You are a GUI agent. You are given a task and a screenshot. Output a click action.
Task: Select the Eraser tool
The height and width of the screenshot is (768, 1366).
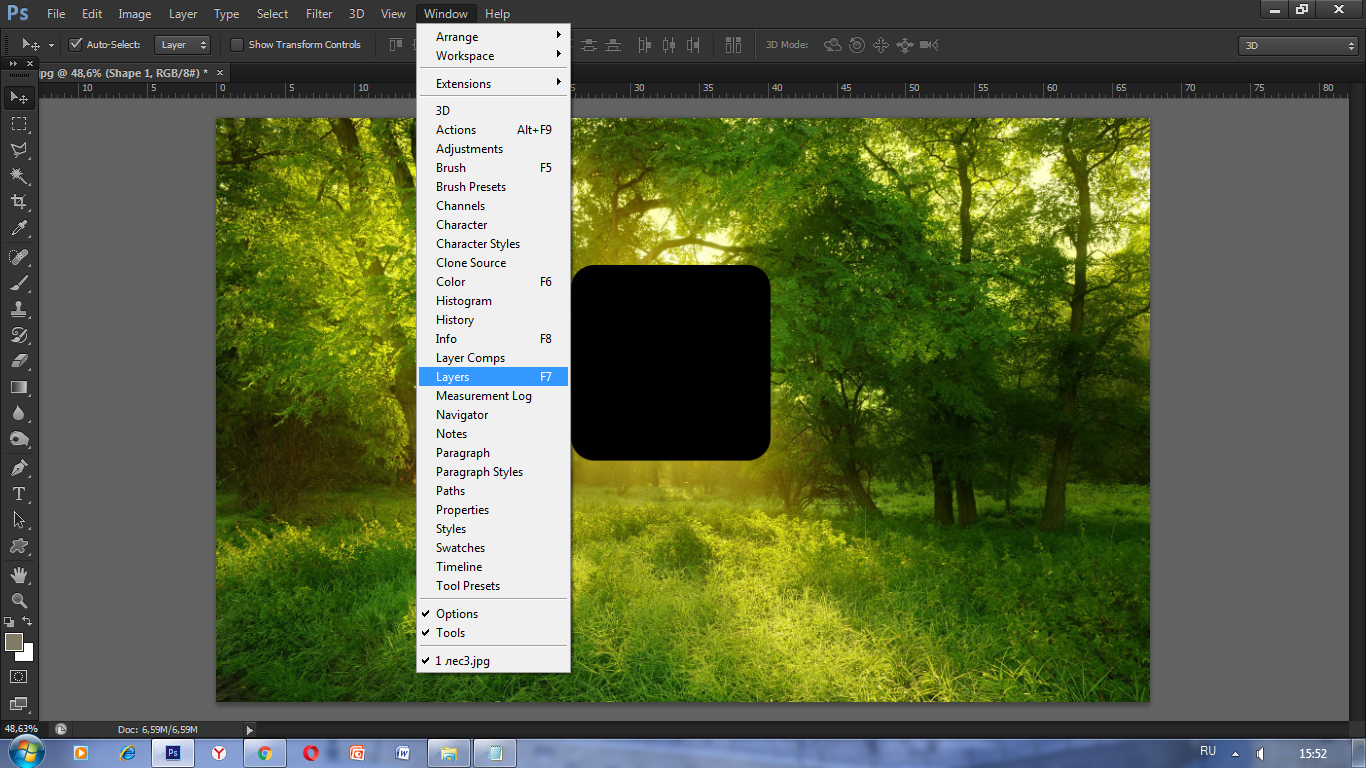(19, 360)
